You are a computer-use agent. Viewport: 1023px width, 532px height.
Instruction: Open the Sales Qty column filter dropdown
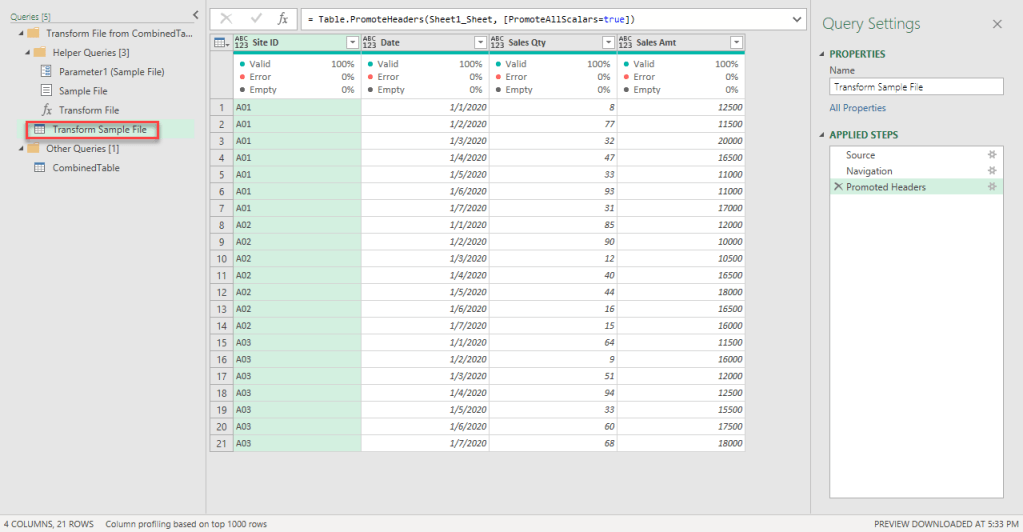tap(608, 42)
